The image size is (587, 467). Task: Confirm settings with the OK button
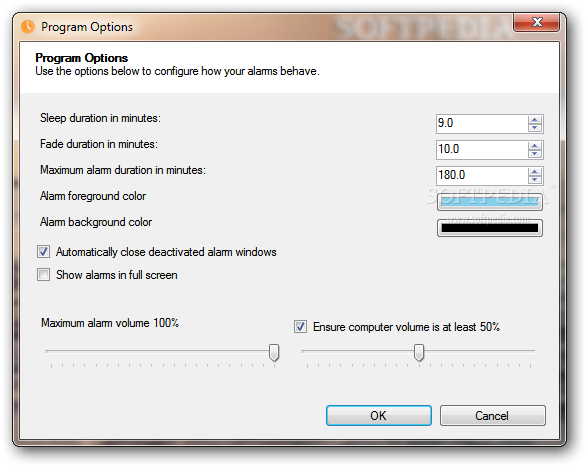379,415
